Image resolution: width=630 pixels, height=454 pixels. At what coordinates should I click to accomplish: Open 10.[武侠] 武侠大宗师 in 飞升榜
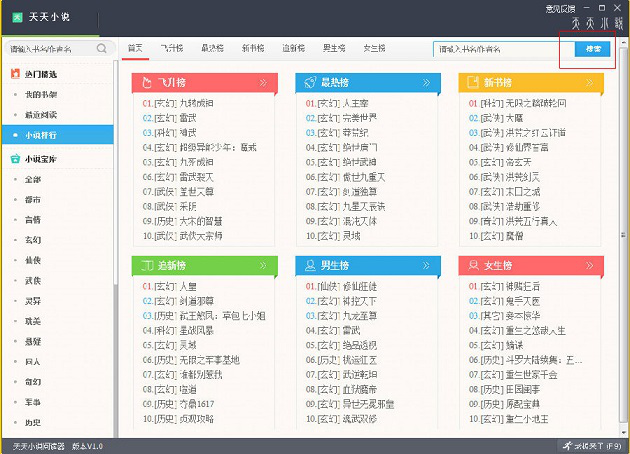coord(182,236)
